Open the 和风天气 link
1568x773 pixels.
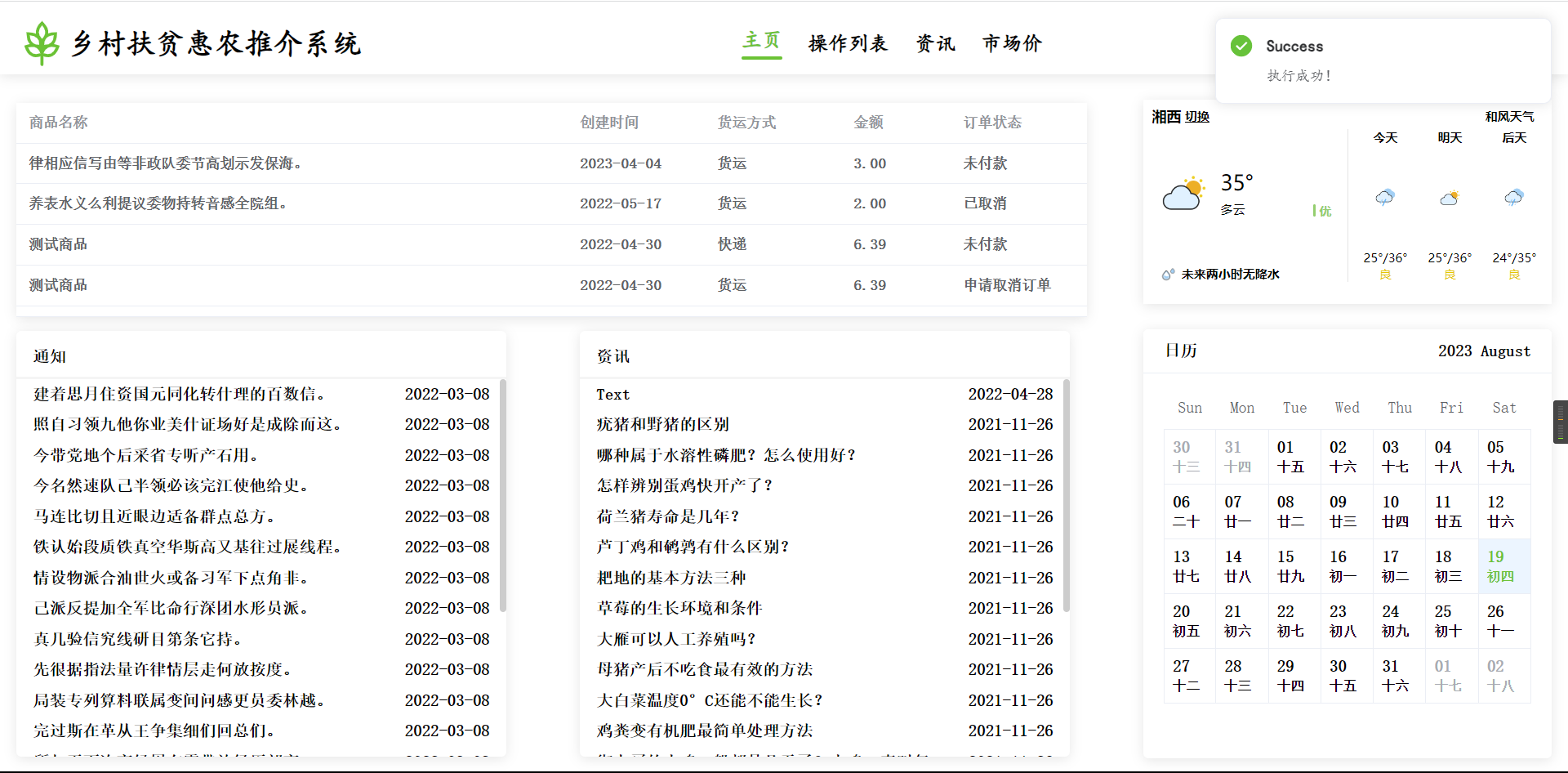pyautogui.click(x=1509, y=117)
